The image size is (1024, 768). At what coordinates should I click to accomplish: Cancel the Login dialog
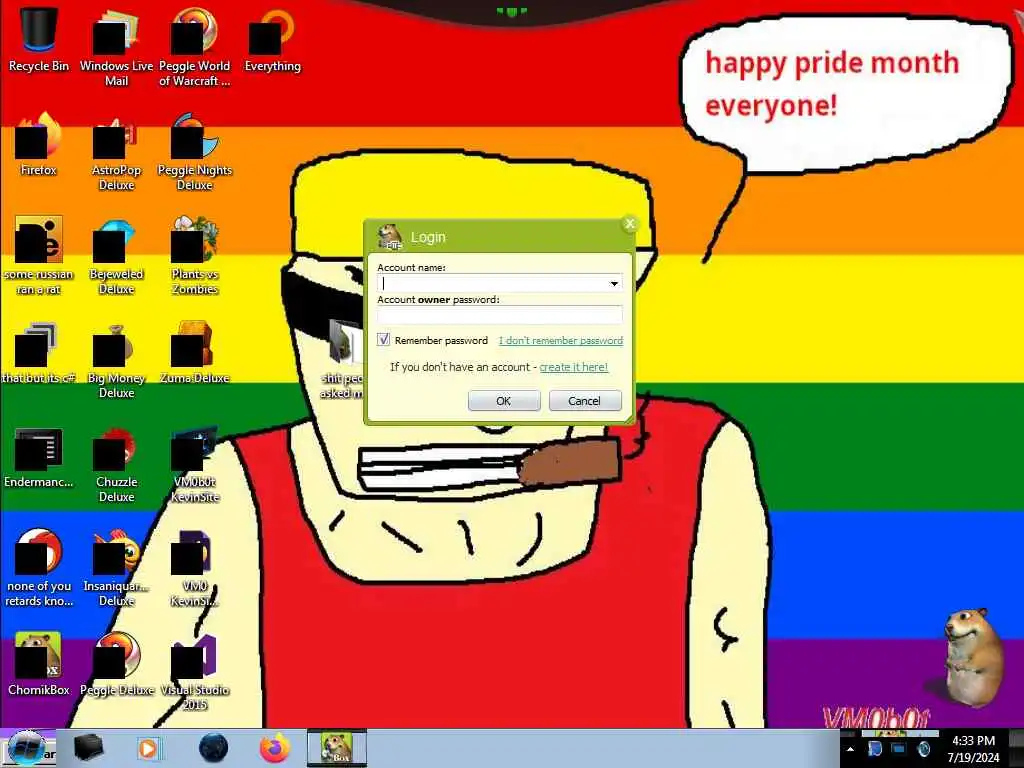(585, 400)
